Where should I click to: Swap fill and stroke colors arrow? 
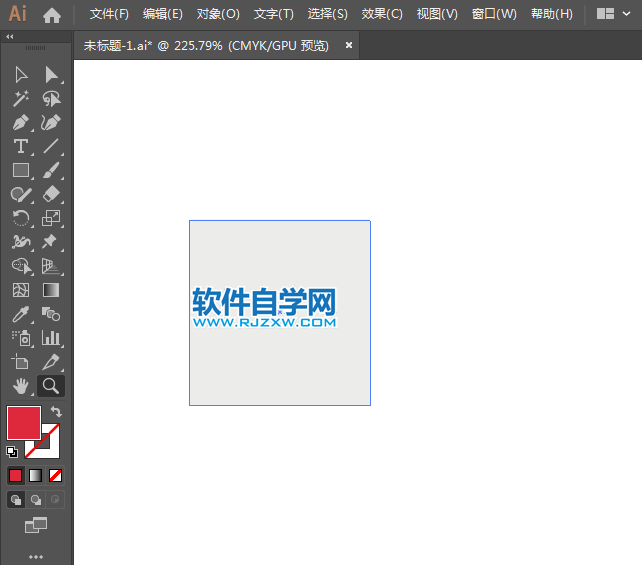56,411
